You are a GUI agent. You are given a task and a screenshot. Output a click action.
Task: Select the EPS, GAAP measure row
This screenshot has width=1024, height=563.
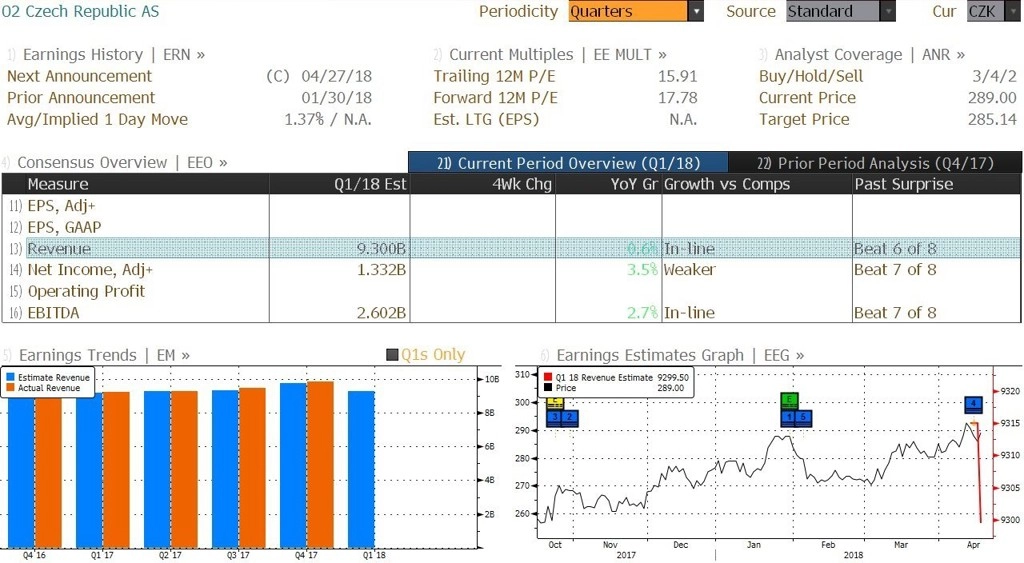pos(511,227)
